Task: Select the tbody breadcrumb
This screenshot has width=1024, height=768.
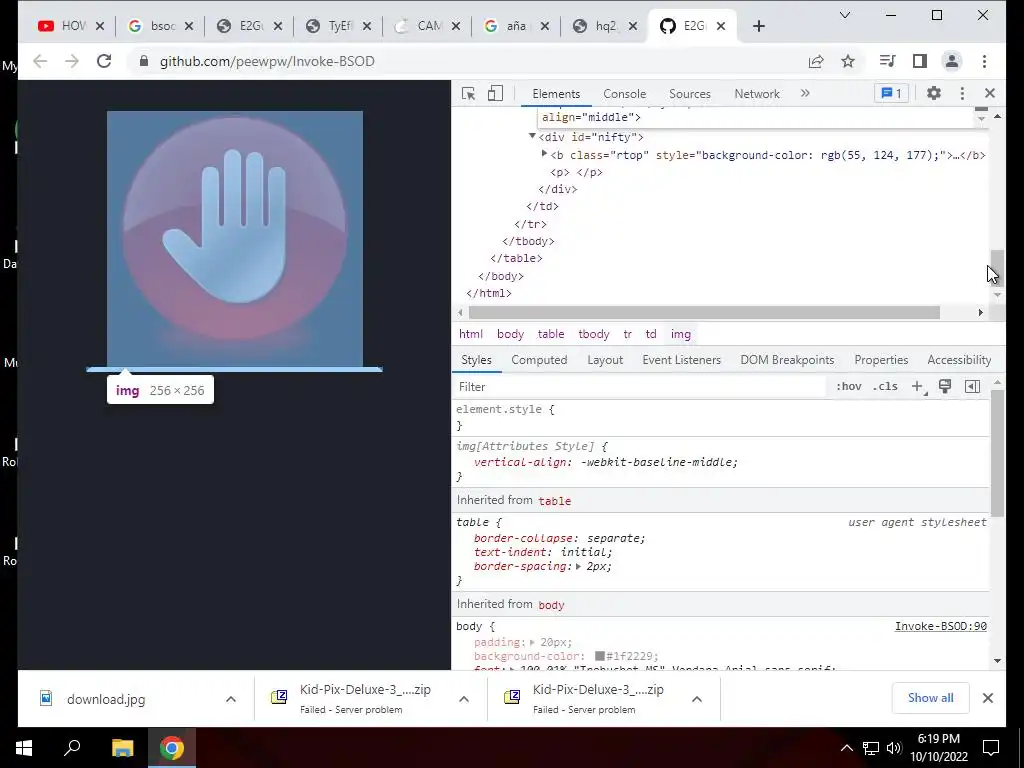Action: (x=594, y=334)
